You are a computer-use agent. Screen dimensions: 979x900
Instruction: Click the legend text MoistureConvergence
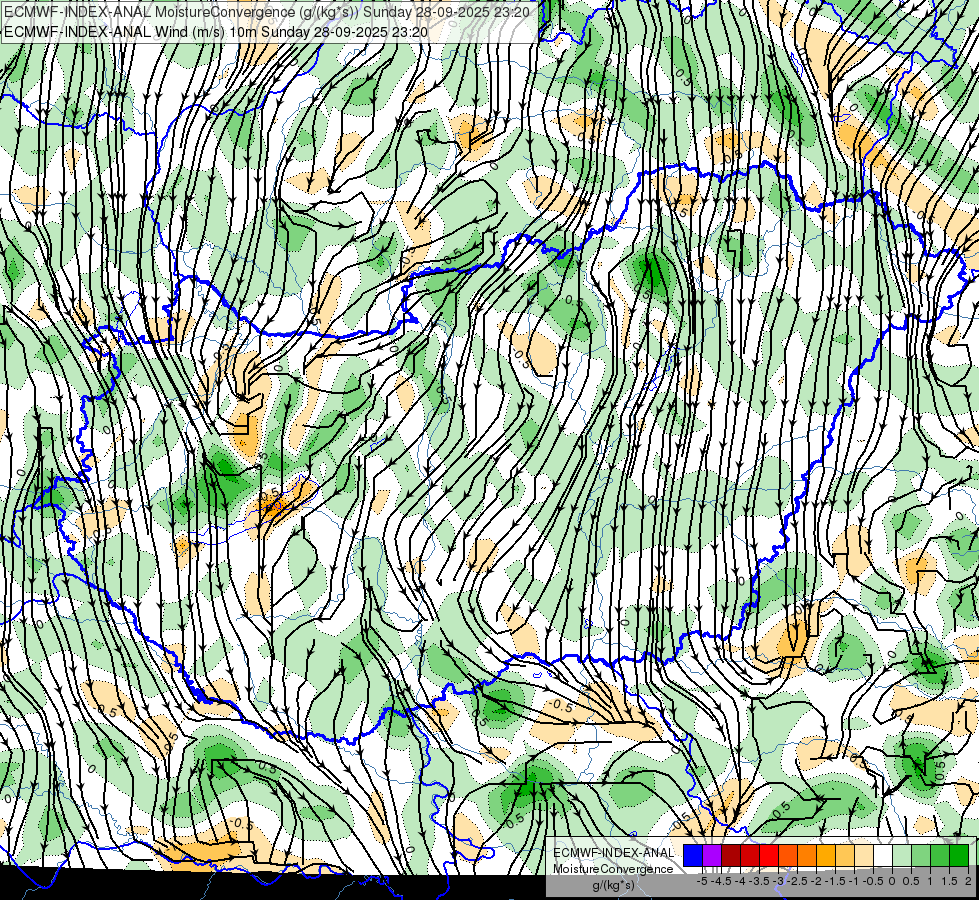pyautogui.click(x=613, y=869)
